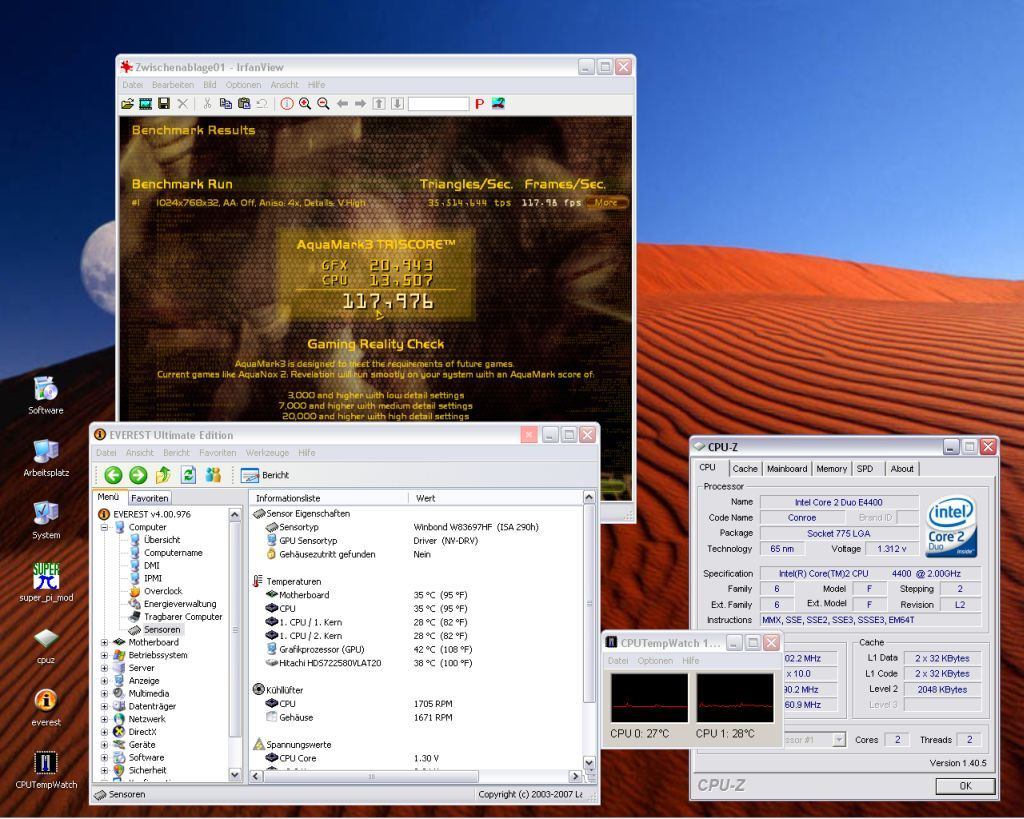Open the Werkzeuge menu in EVEREST

(267, 453)
